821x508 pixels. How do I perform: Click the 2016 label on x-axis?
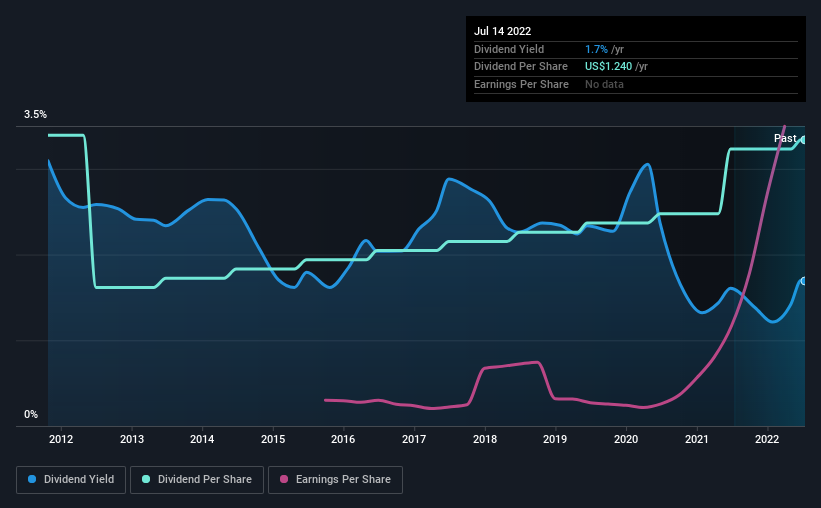pyautogui.click(x=343, y=439)
